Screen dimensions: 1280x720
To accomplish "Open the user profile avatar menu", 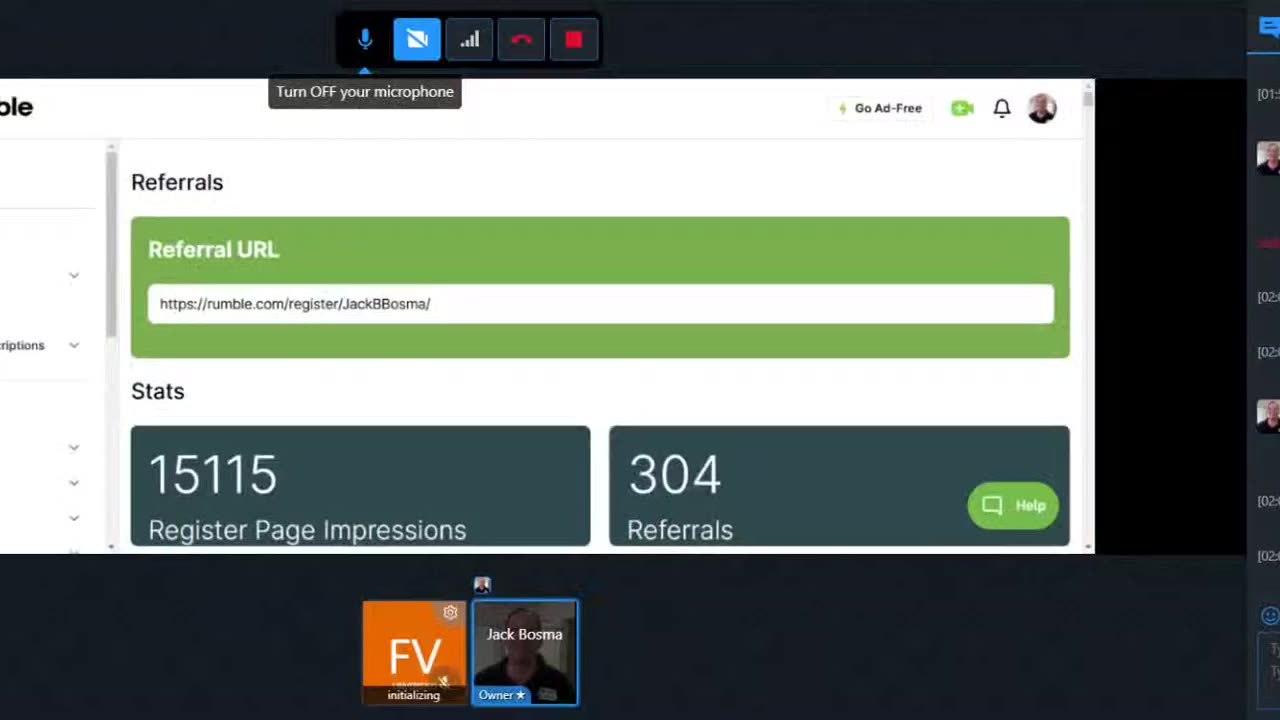I will click(x=1042, y=108).
